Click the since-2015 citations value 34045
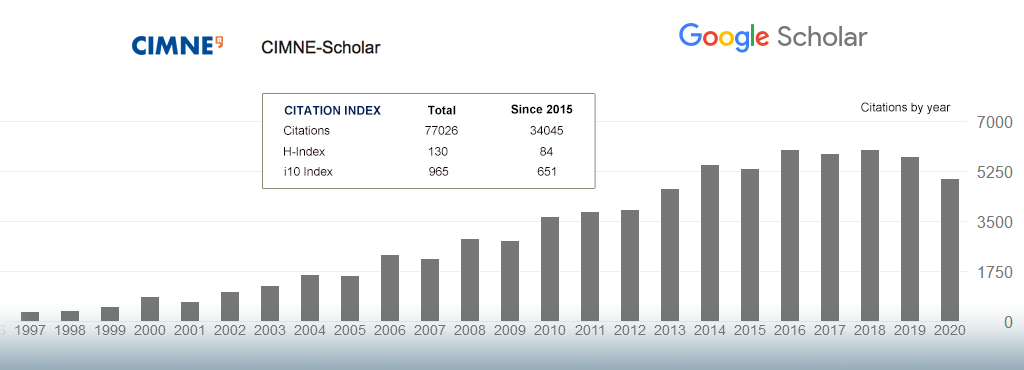This screenshot has width=1024, height=370. 547,131
